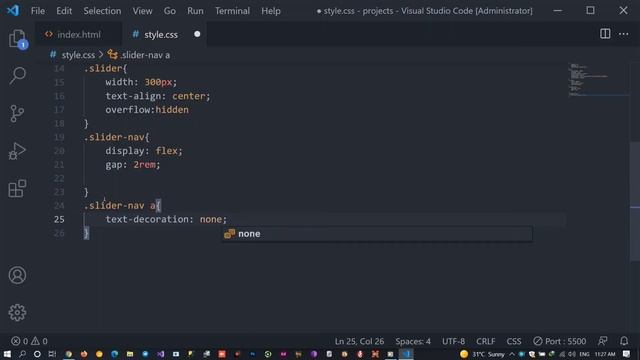Open the Search view in activity bar

(x=17, y=76)
